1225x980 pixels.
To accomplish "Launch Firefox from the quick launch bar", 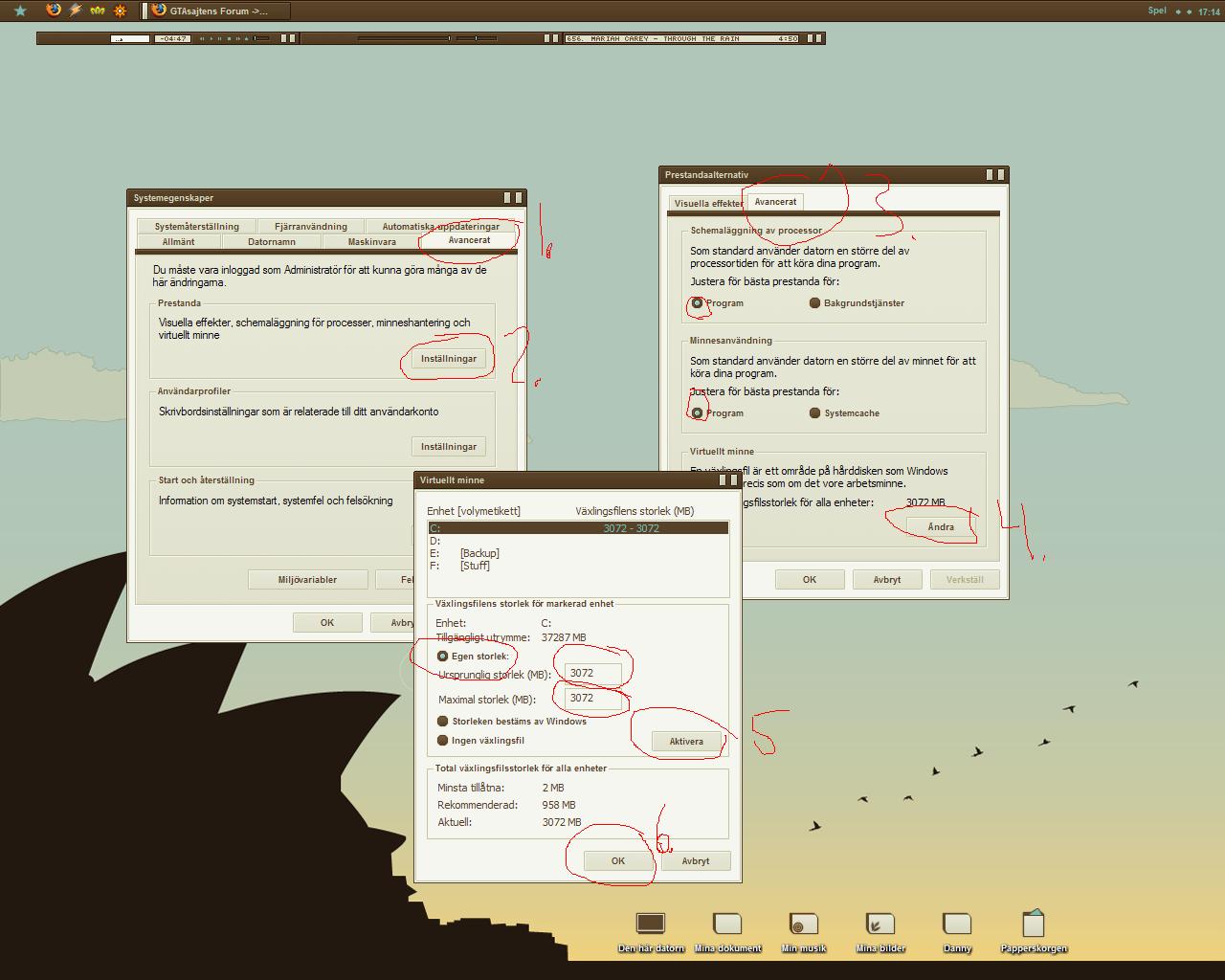I will click(x=54, y=11).
